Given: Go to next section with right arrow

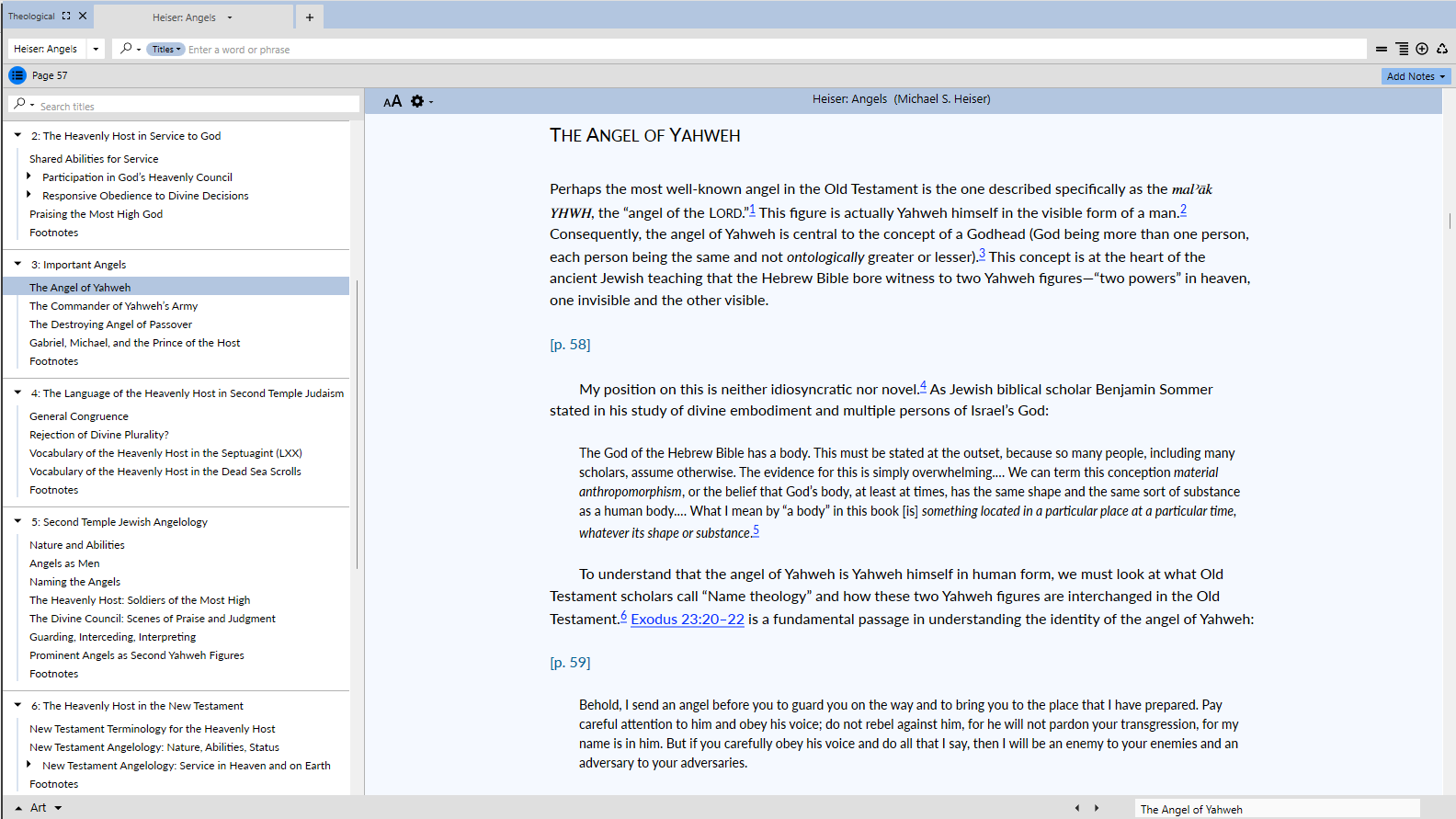Looking at the screenshot, I should click(x=1097, y=808).
